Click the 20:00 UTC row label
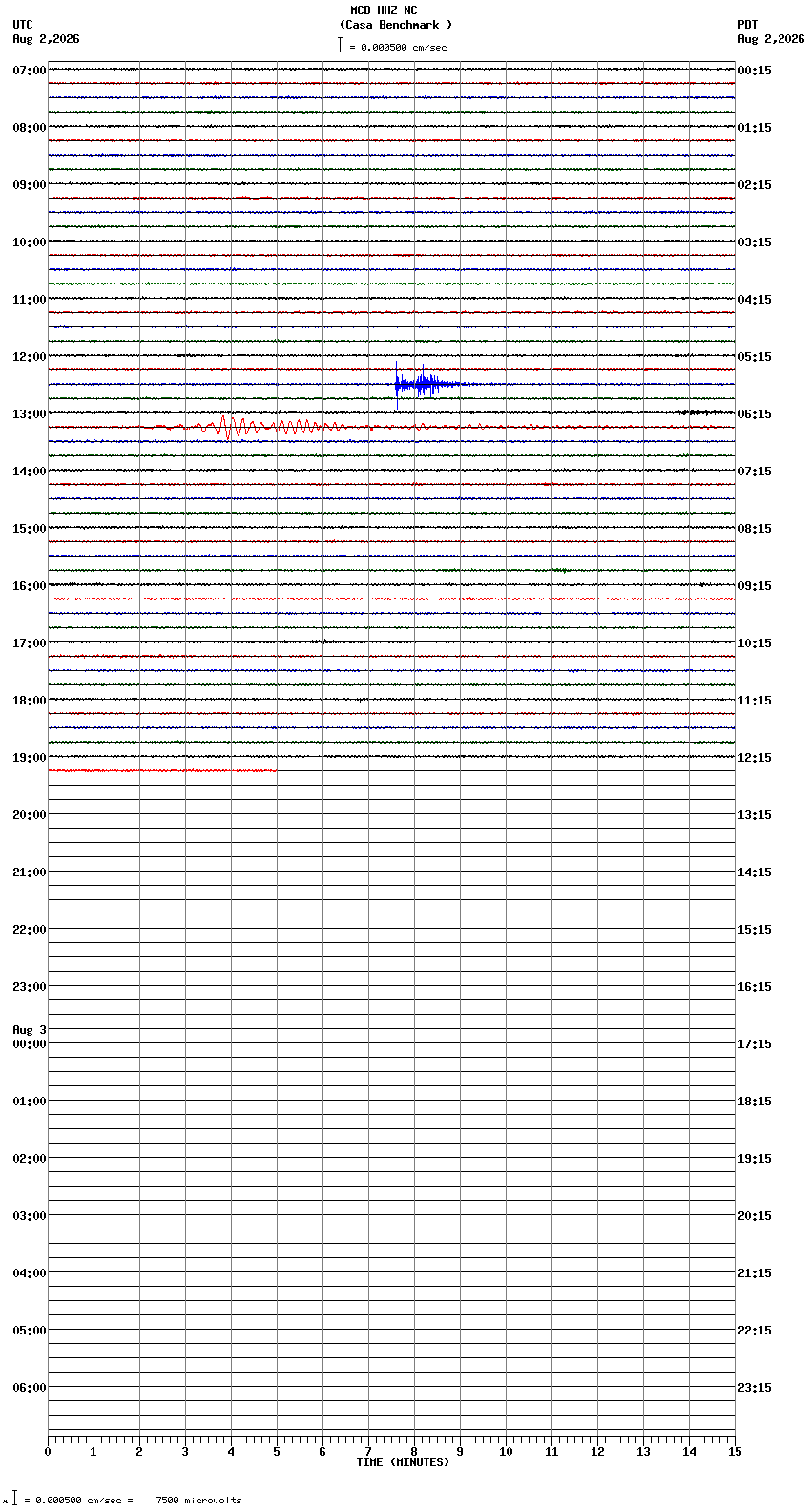Viewport: 811px width, 1512px height. [30, 815]
